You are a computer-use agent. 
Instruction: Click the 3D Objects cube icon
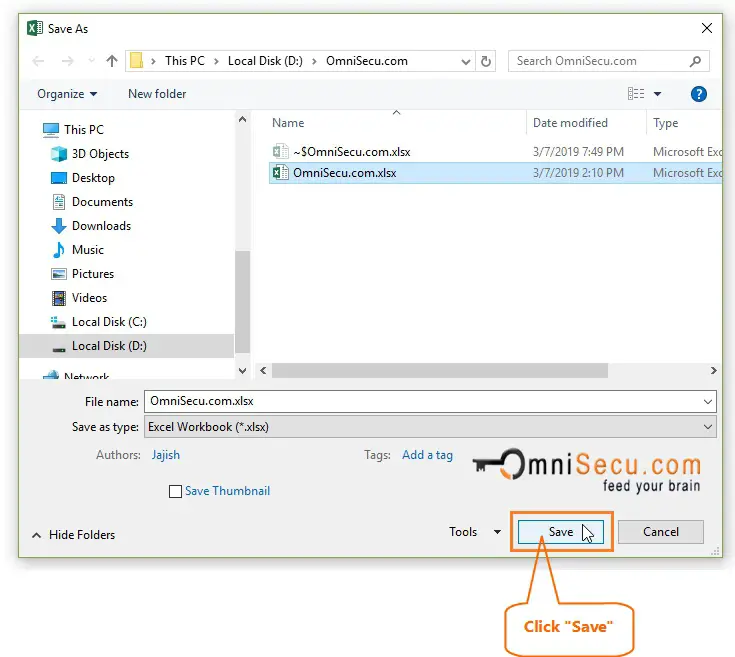59,154
